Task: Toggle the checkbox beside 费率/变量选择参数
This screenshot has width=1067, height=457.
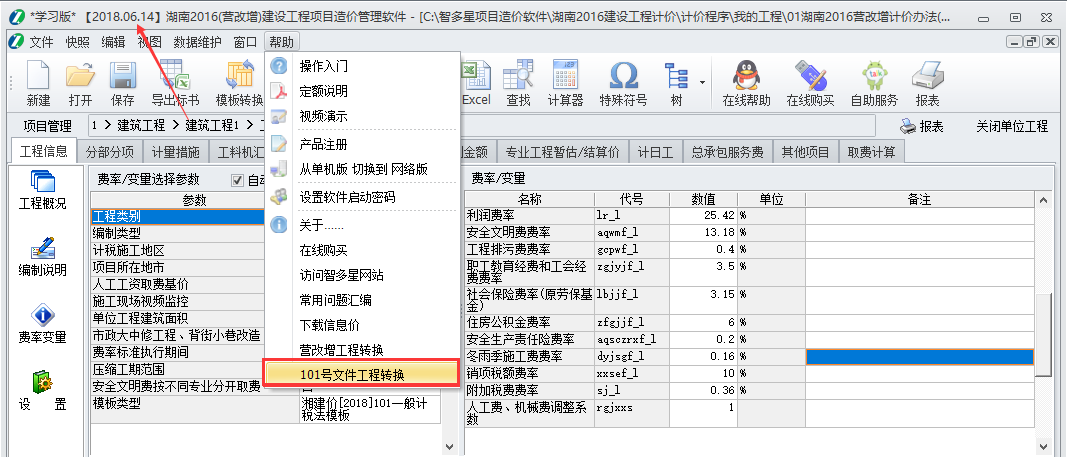Action: [237, 180]
